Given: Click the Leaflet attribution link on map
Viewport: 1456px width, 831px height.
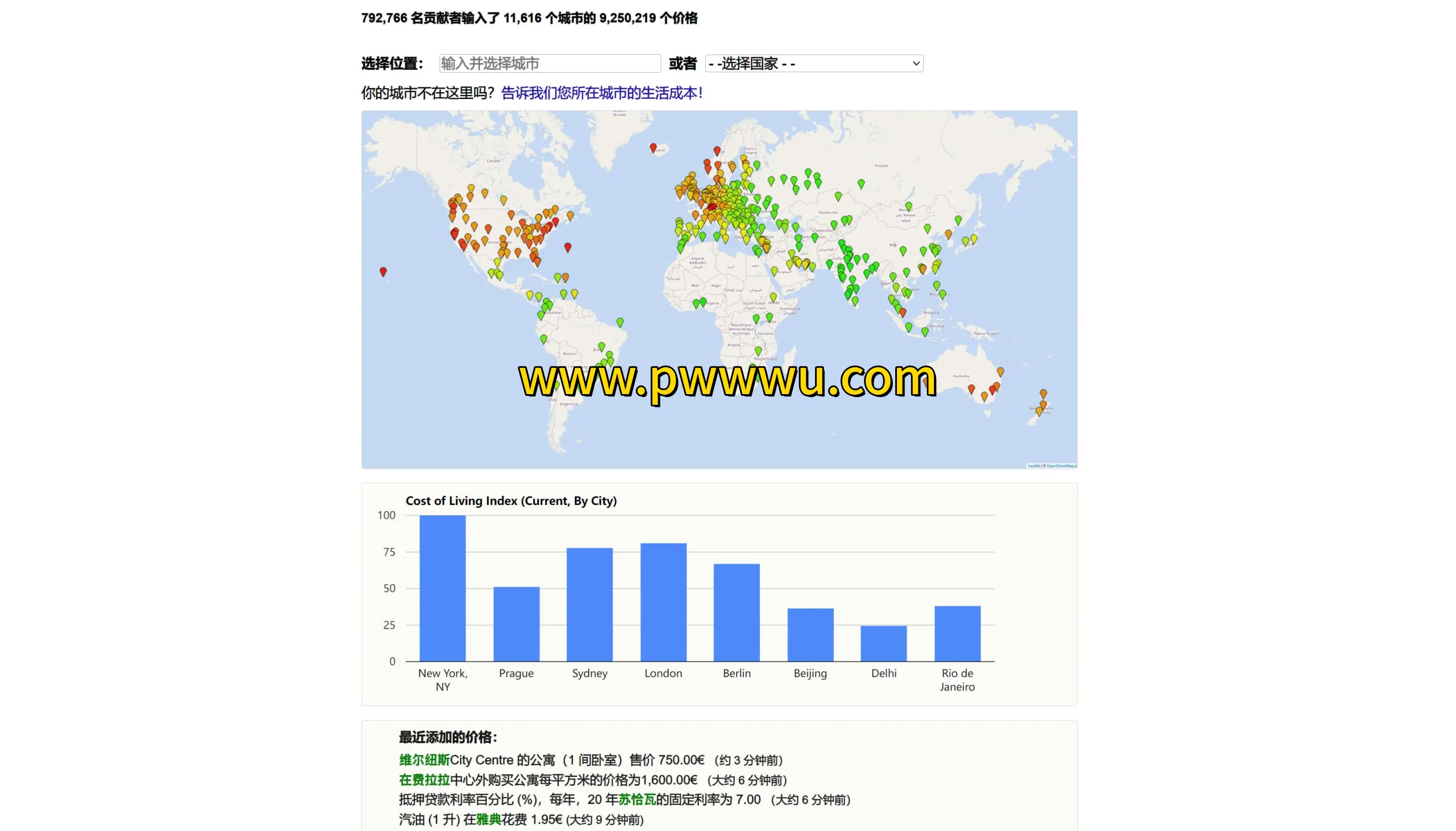Looking at the screenshot, I should pos(1033,466).
